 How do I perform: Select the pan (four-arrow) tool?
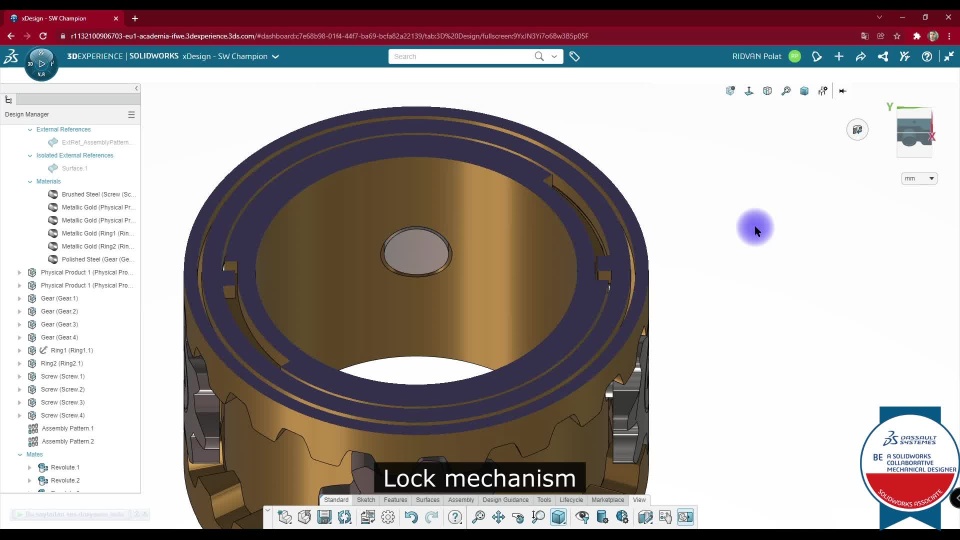pyautogui.click(x=498, y=517)
